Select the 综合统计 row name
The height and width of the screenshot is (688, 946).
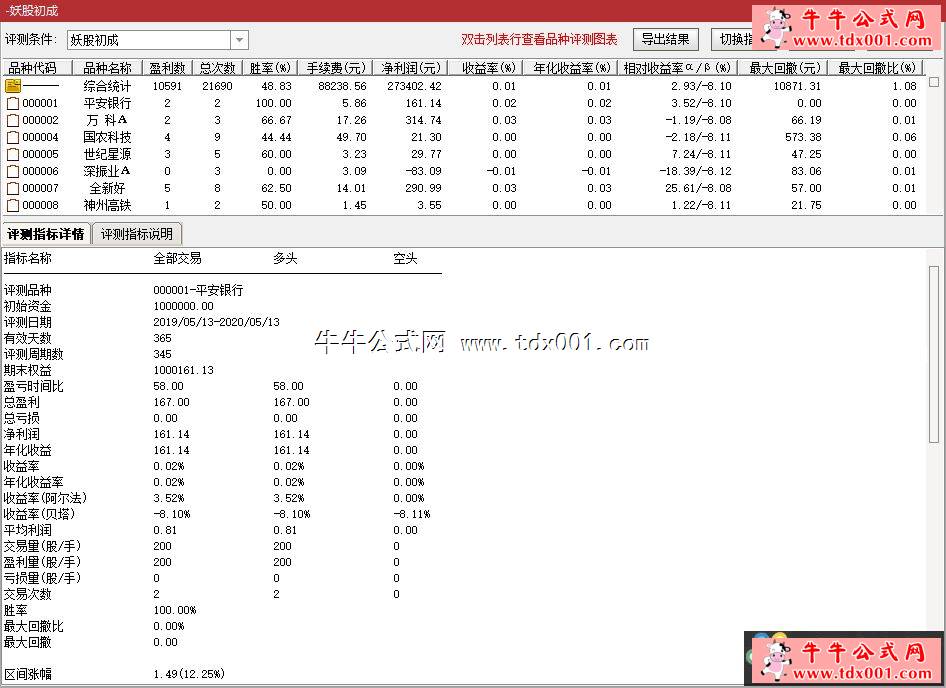click(107, 86)
